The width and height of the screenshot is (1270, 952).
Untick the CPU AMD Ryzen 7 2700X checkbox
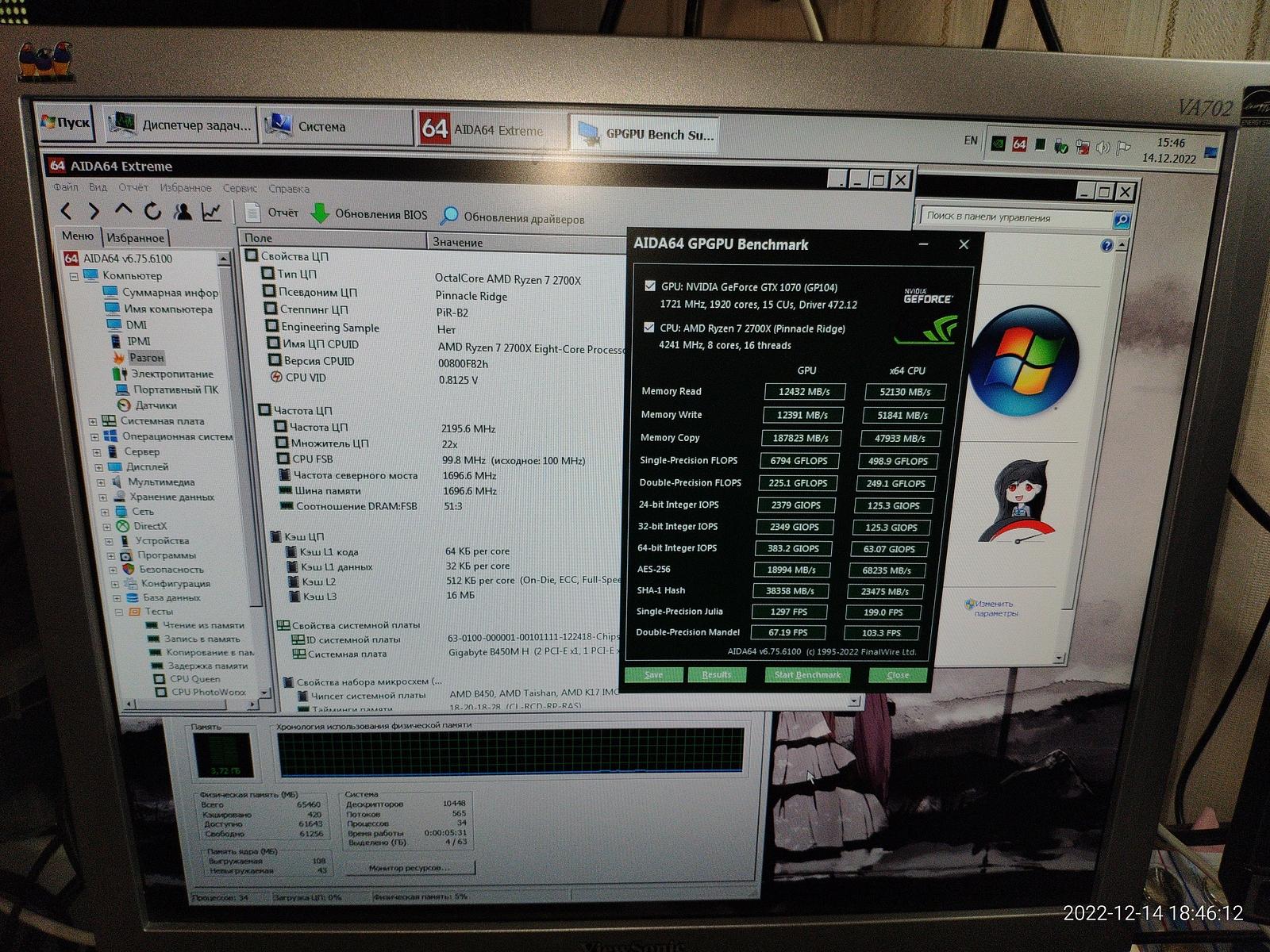(x=649, y=327)
